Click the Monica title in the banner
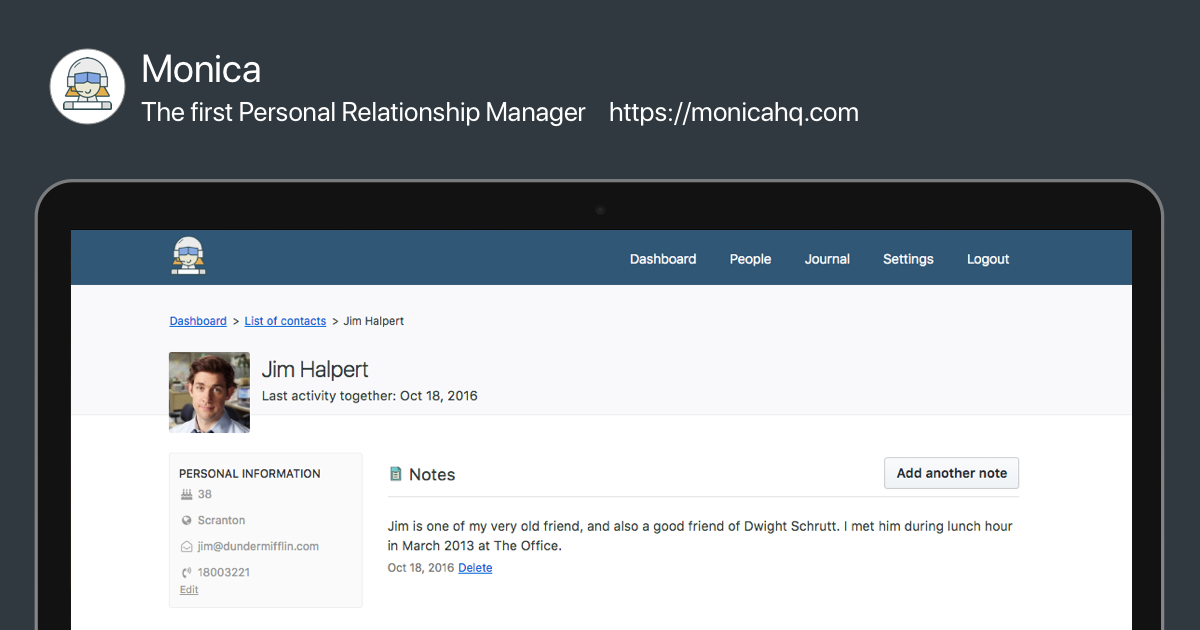Viewport: 1200px width, 630px height. [x=201, y=69]
